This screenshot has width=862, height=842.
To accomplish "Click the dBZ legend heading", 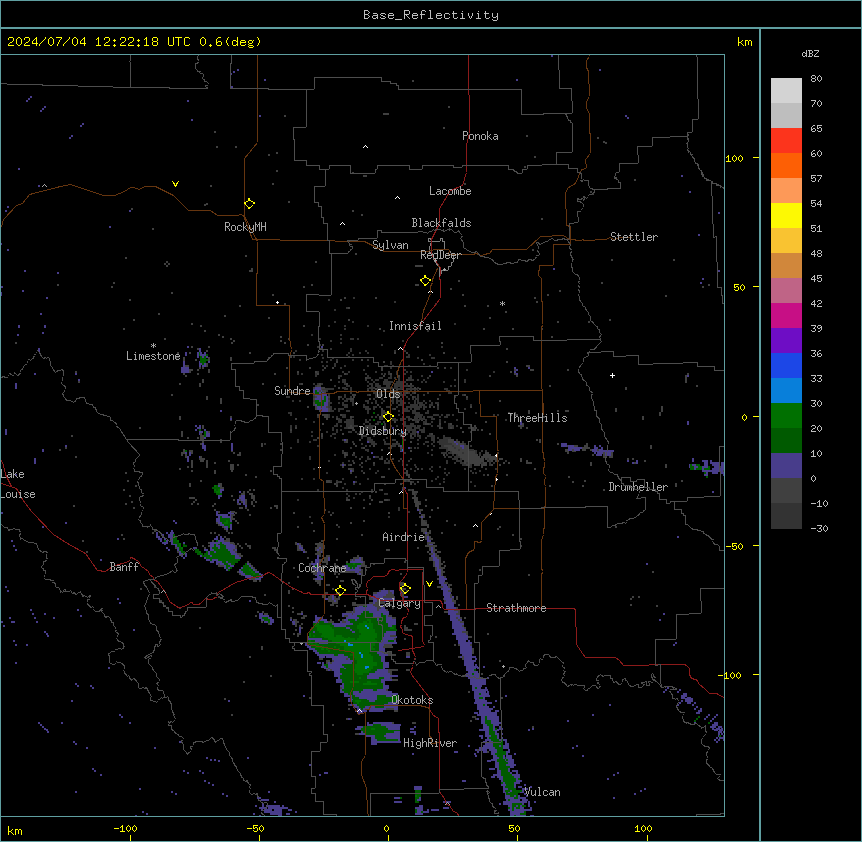I will click(810, 53).
